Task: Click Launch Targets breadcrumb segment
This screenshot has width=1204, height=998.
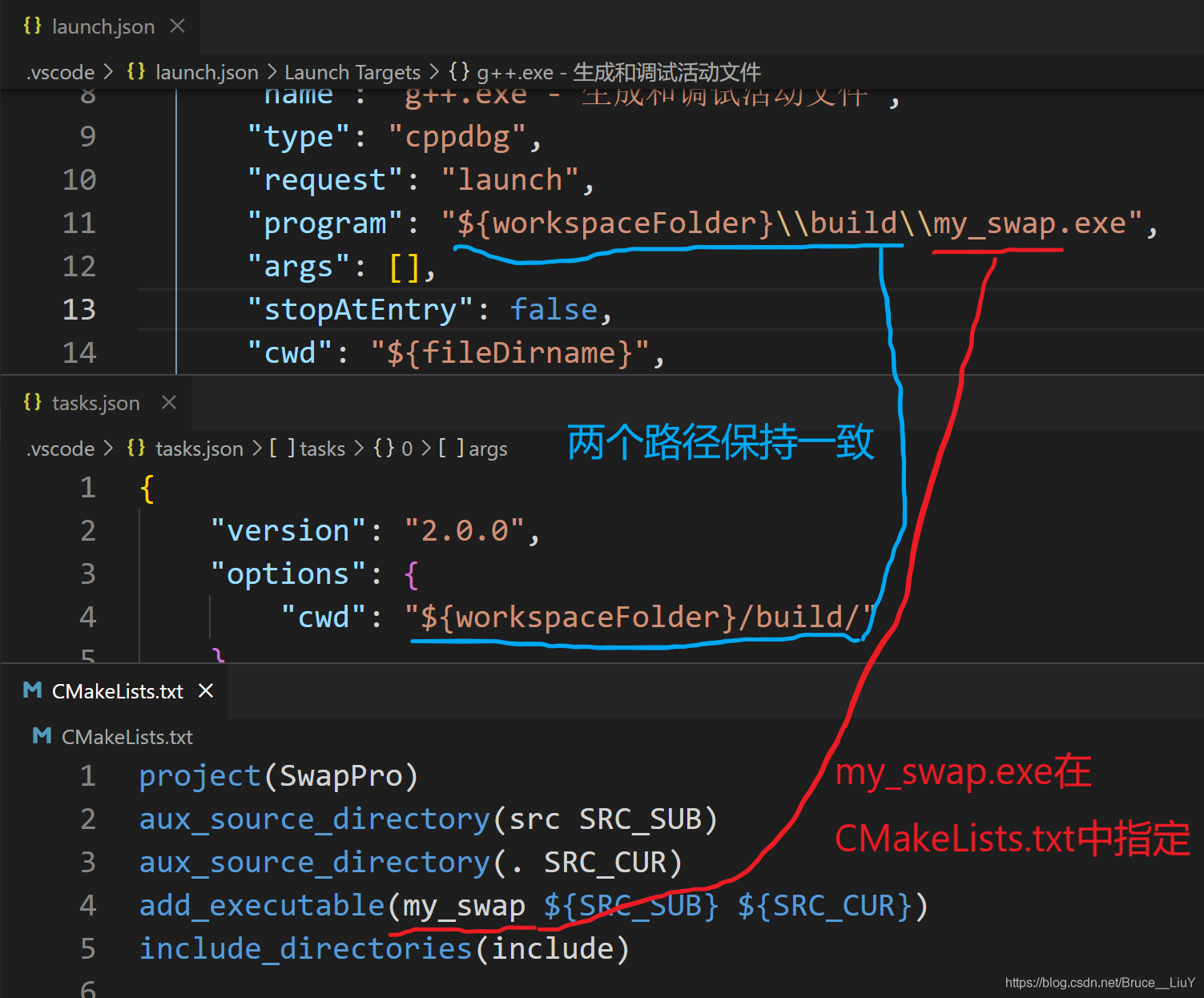Action: (x=352, y=72)
